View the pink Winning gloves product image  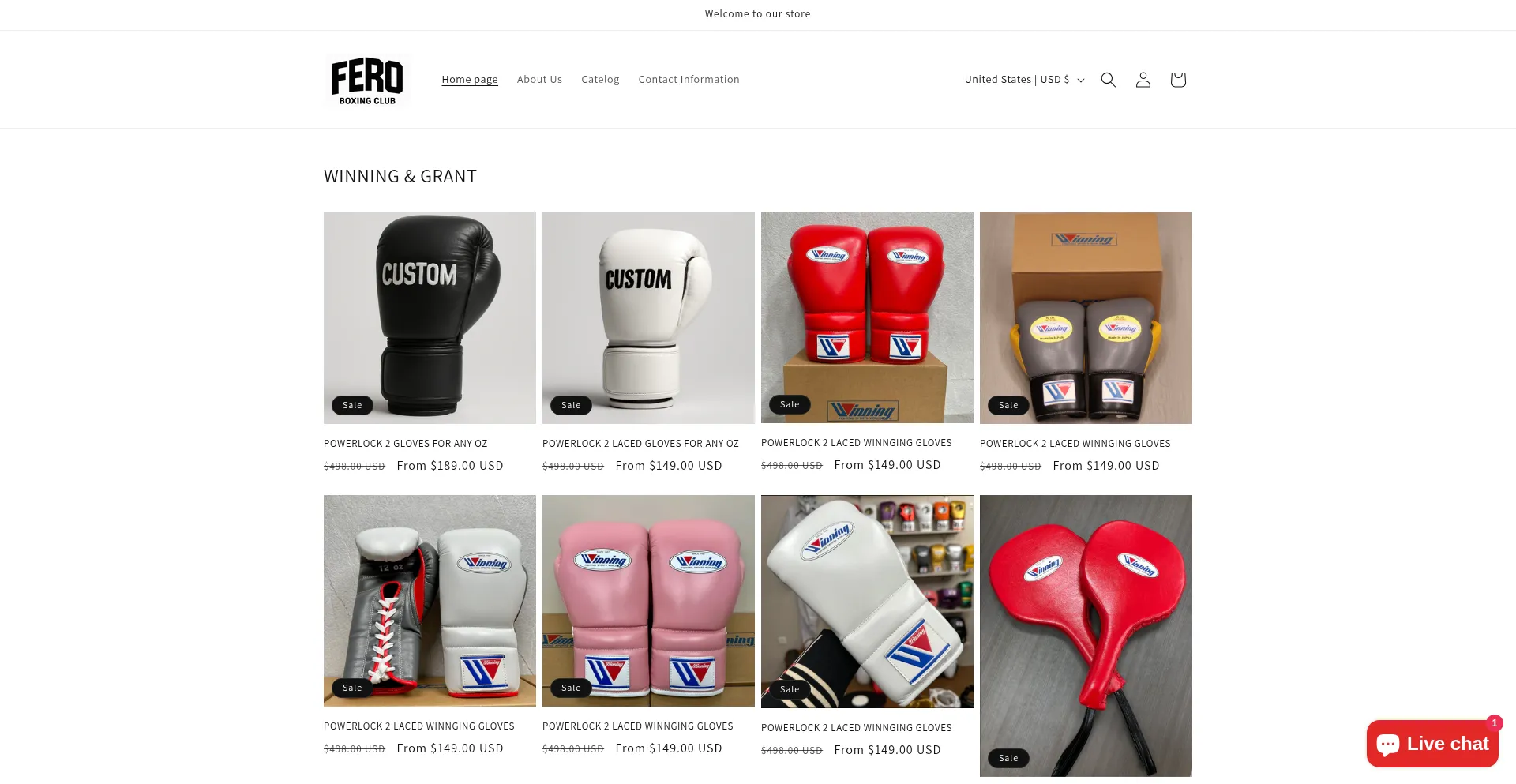coord(648,601)
